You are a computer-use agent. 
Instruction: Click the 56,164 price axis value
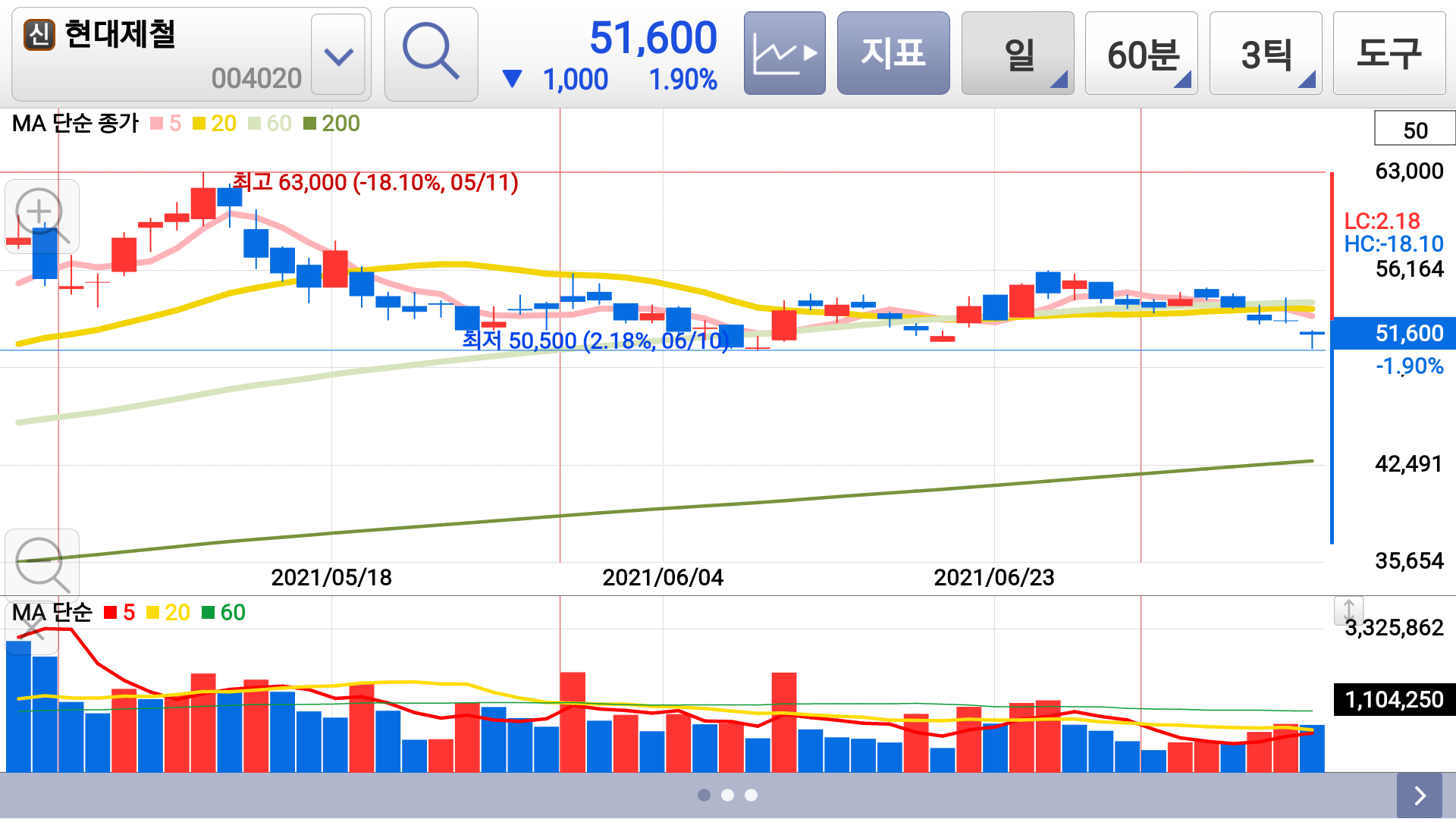[x=1409, y=269]
